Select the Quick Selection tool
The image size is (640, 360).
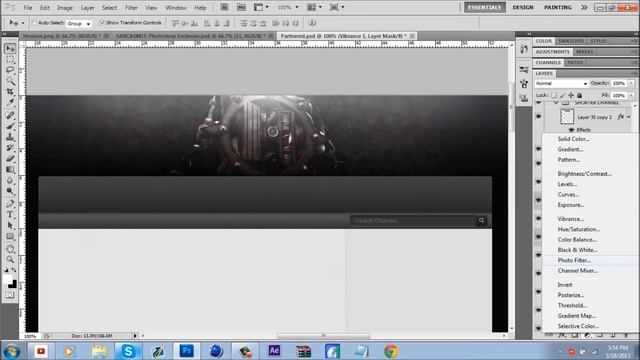point(10,81)
